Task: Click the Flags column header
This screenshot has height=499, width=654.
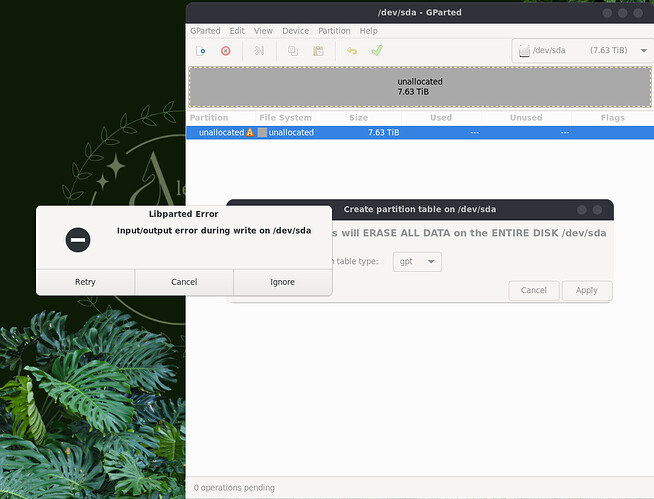Action: [x=613, y=118]
